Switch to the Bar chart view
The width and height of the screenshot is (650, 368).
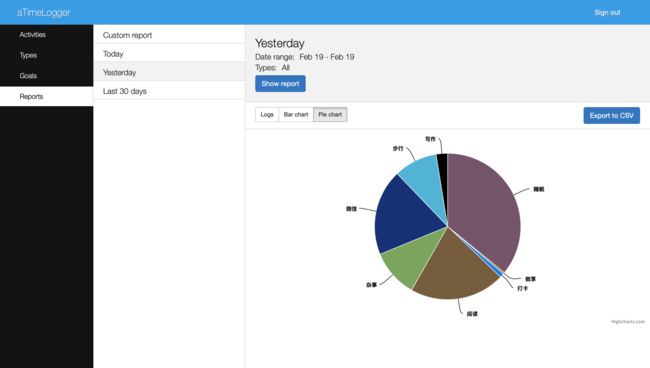296,115
